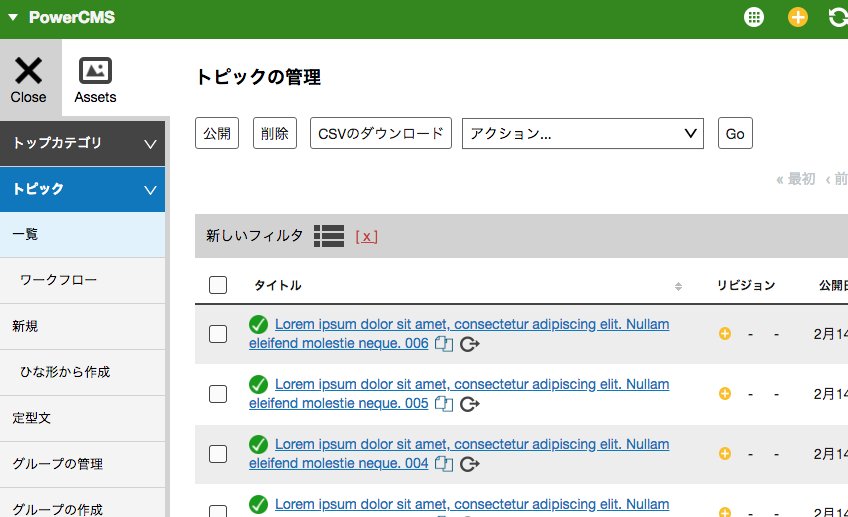Add revision via plus icon for item 006

[725, 334]
